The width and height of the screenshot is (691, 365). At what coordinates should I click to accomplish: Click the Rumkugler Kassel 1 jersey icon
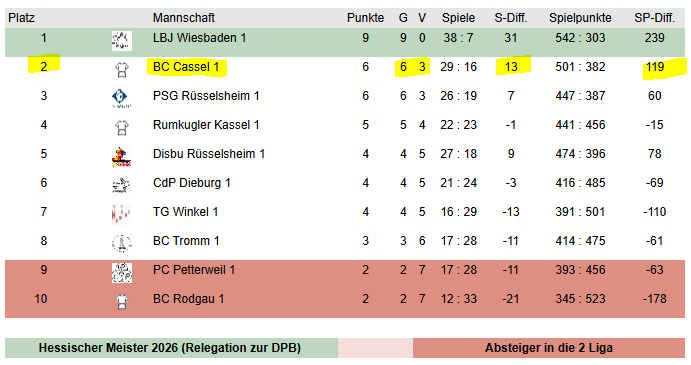(x=122, y=128)
